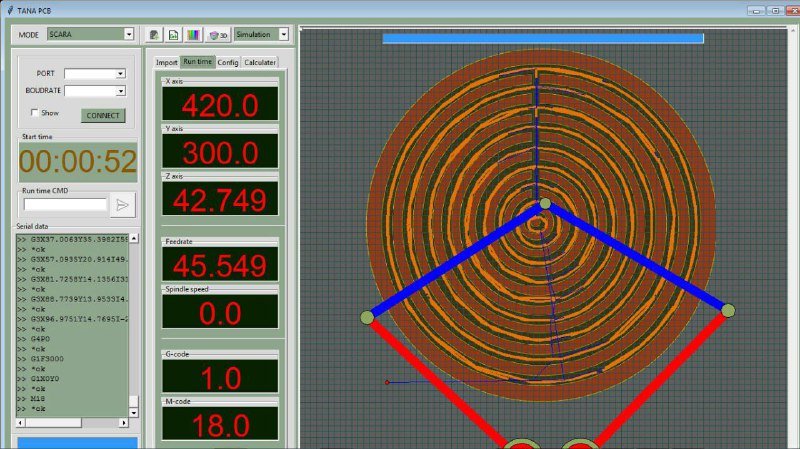
Task: Click the CONNECT button
Action: point(103,115)
